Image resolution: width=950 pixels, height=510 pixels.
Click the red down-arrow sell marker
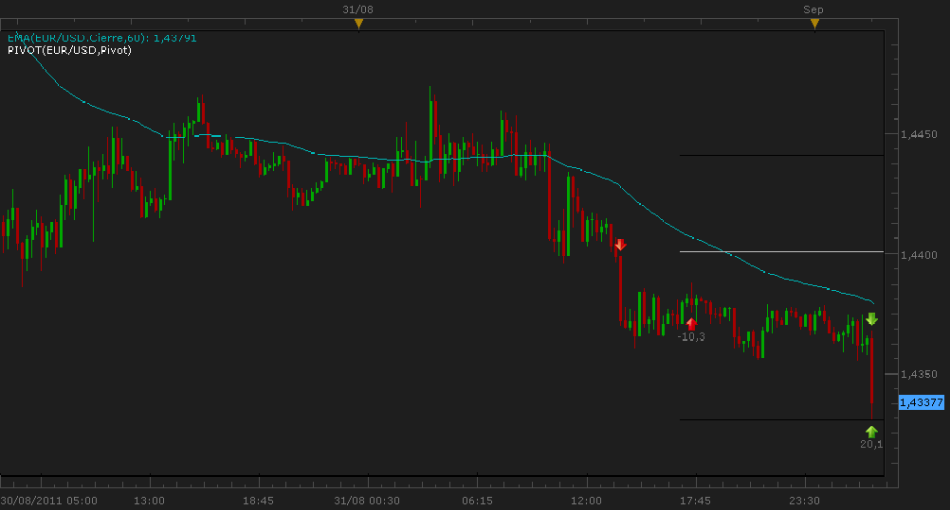tap(620, 245)
